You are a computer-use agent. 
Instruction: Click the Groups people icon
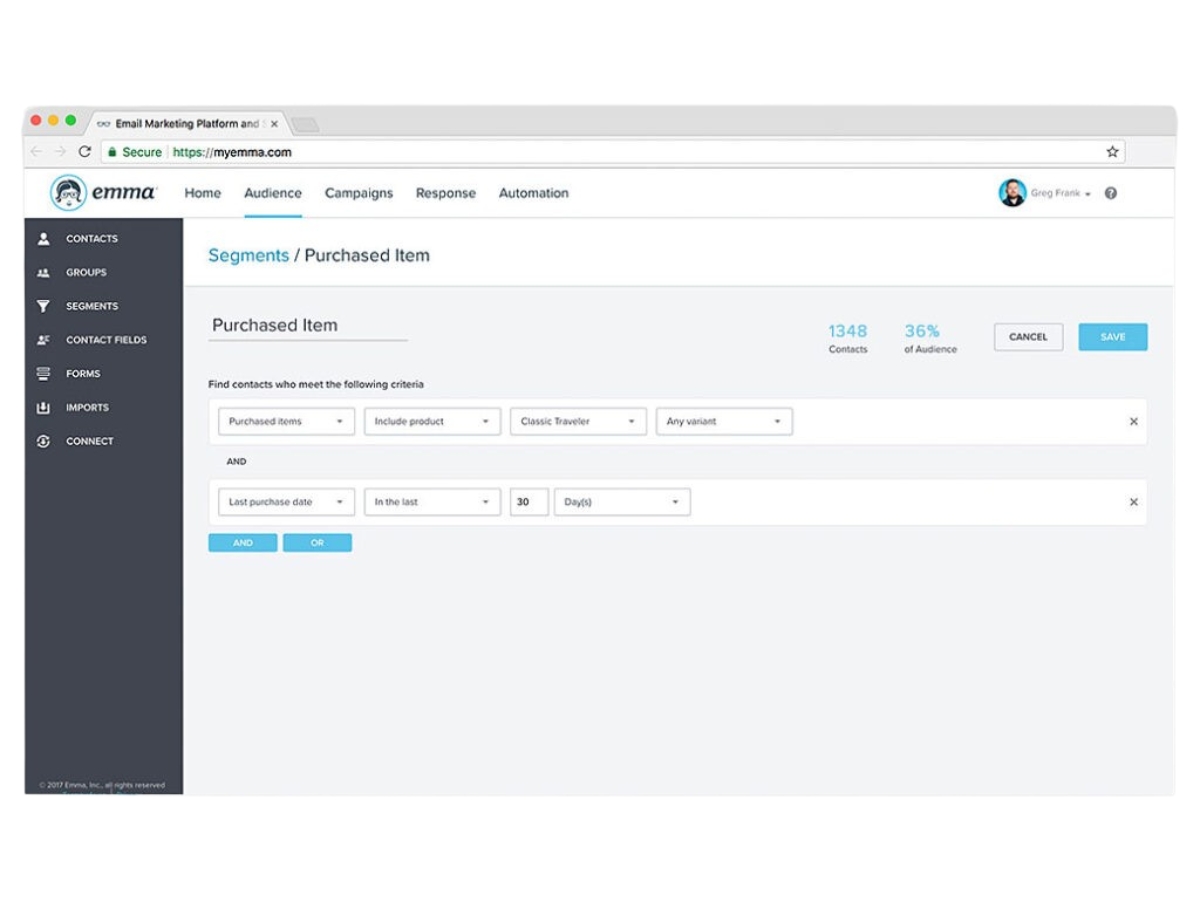43,273
